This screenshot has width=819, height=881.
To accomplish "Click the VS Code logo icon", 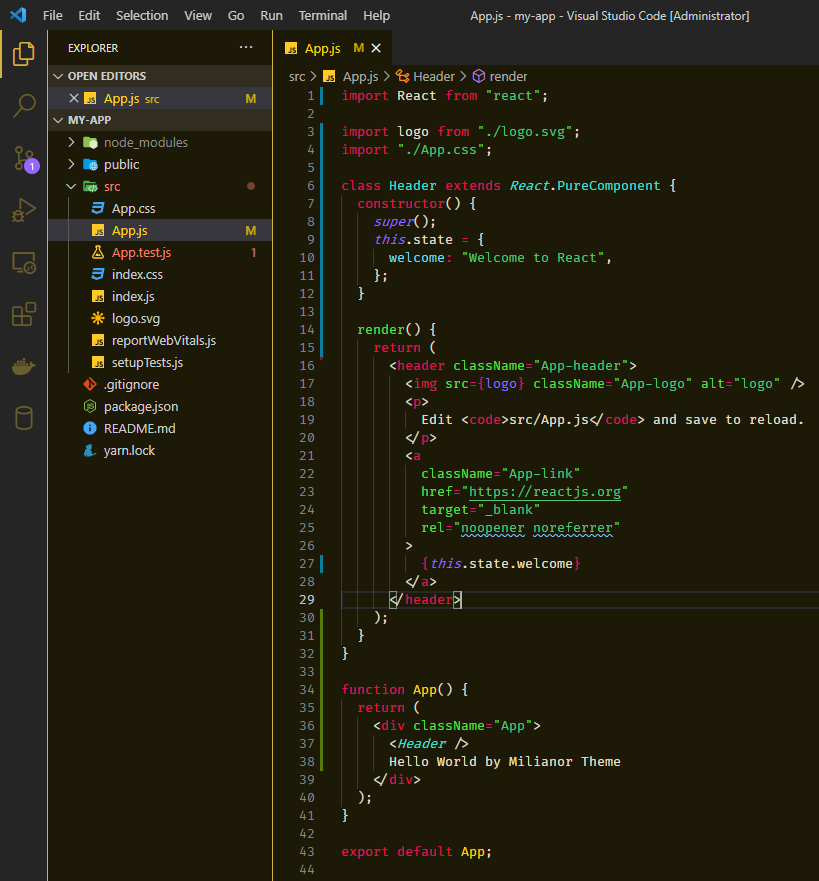I will pyautogui.click(x=18, y=15).
